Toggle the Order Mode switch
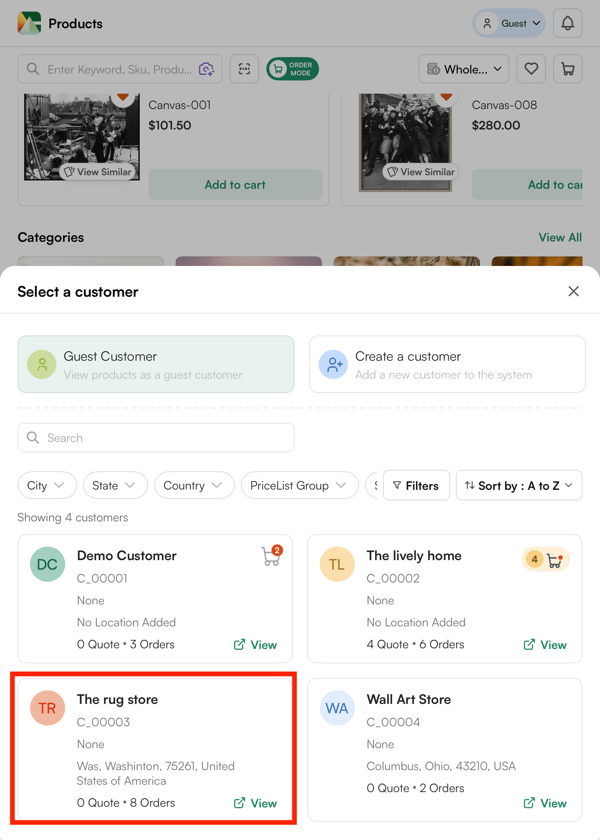This screenshot has width=600, height=840. (292, 69)
